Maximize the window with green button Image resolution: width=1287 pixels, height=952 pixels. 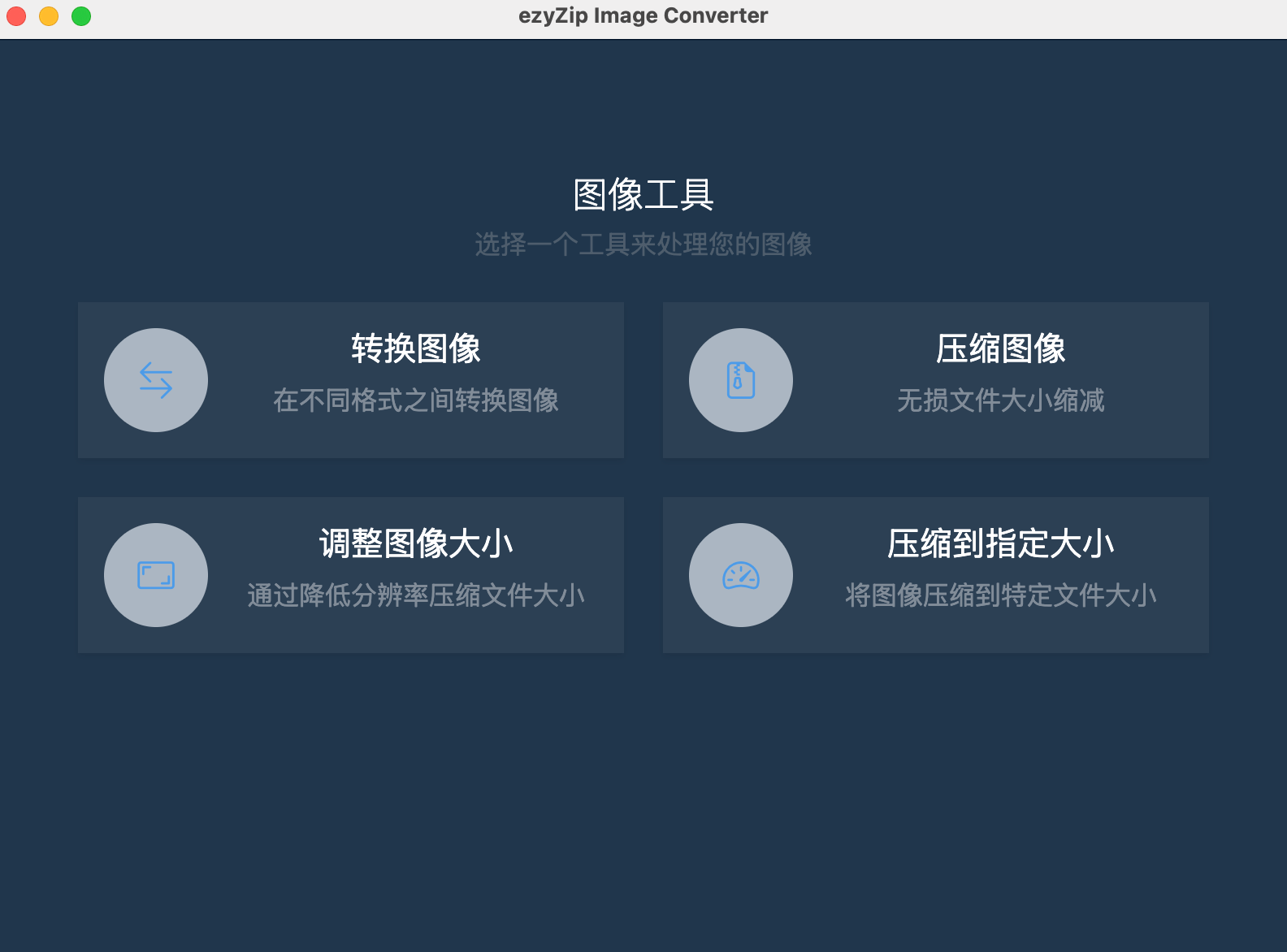[81, 16]
